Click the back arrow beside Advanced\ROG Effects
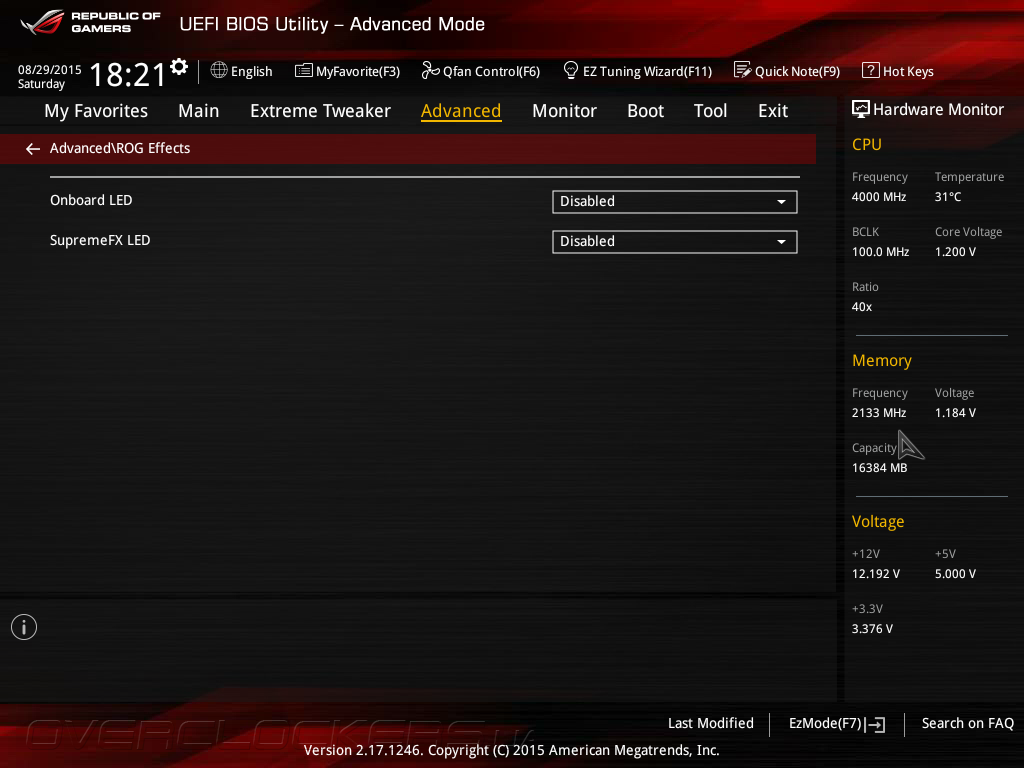1024x768 pixels. click(33, 149)
